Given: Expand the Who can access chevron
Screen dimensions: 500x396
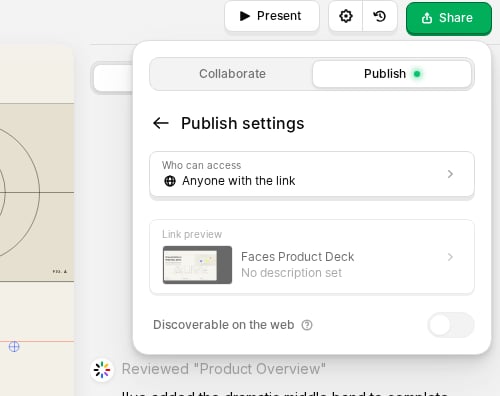Looking at the screenshot, I should 450,174.
